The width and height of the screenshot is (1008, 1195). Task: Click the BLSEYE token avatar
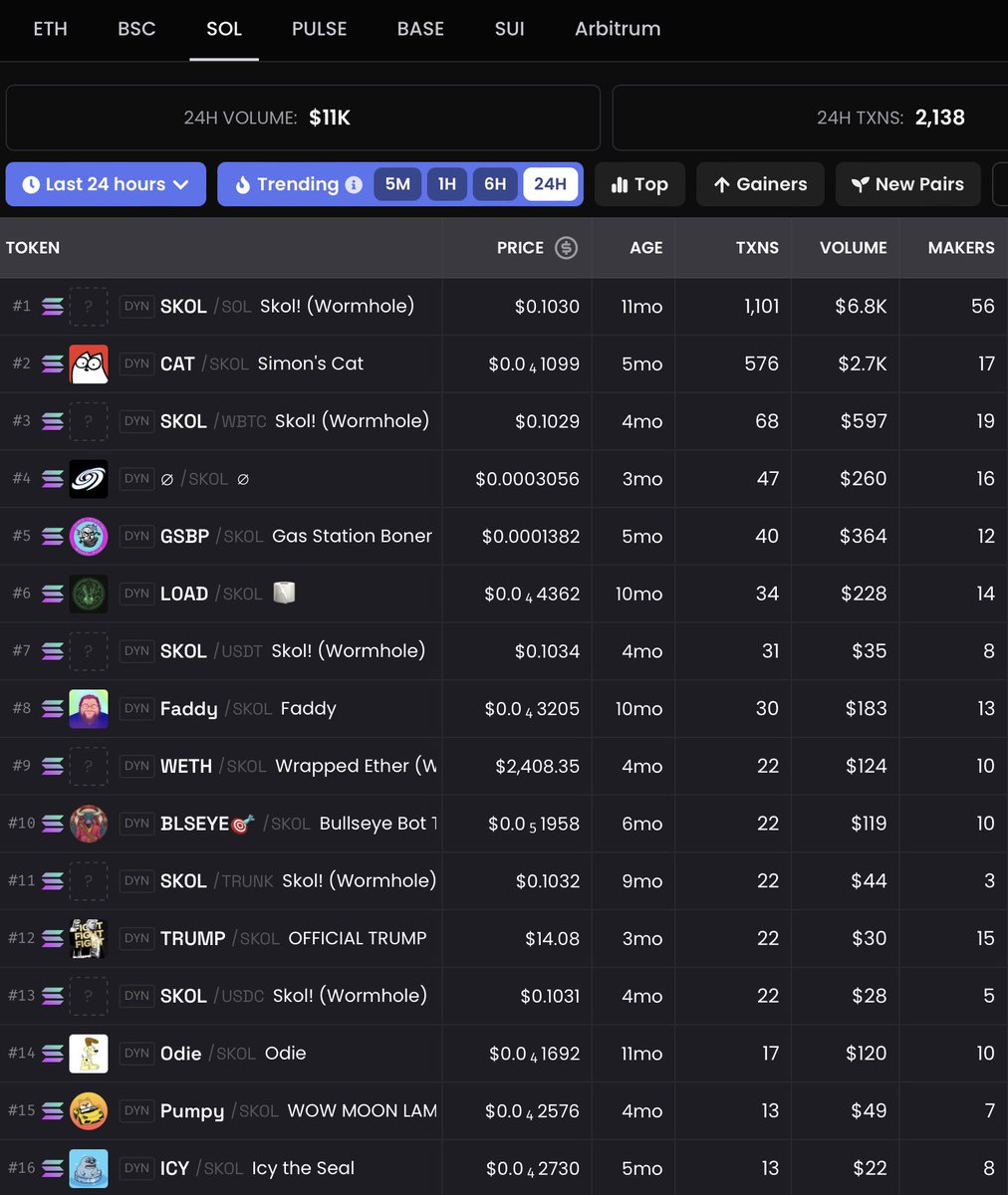coord(89,825)
